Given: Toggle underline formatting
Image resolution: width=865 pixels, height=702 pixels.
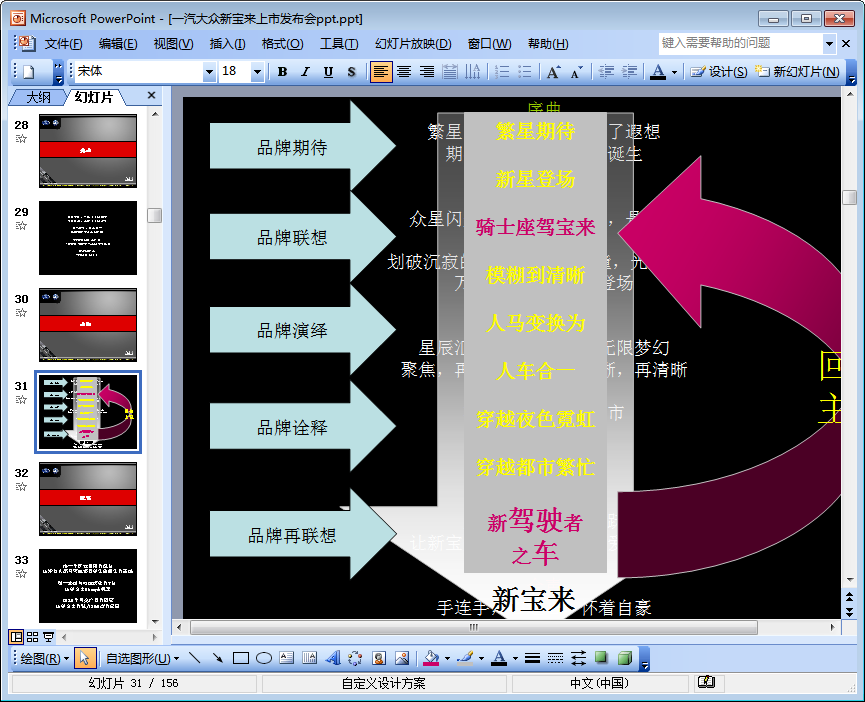Looking at the screenshot, I should point(328,72).
